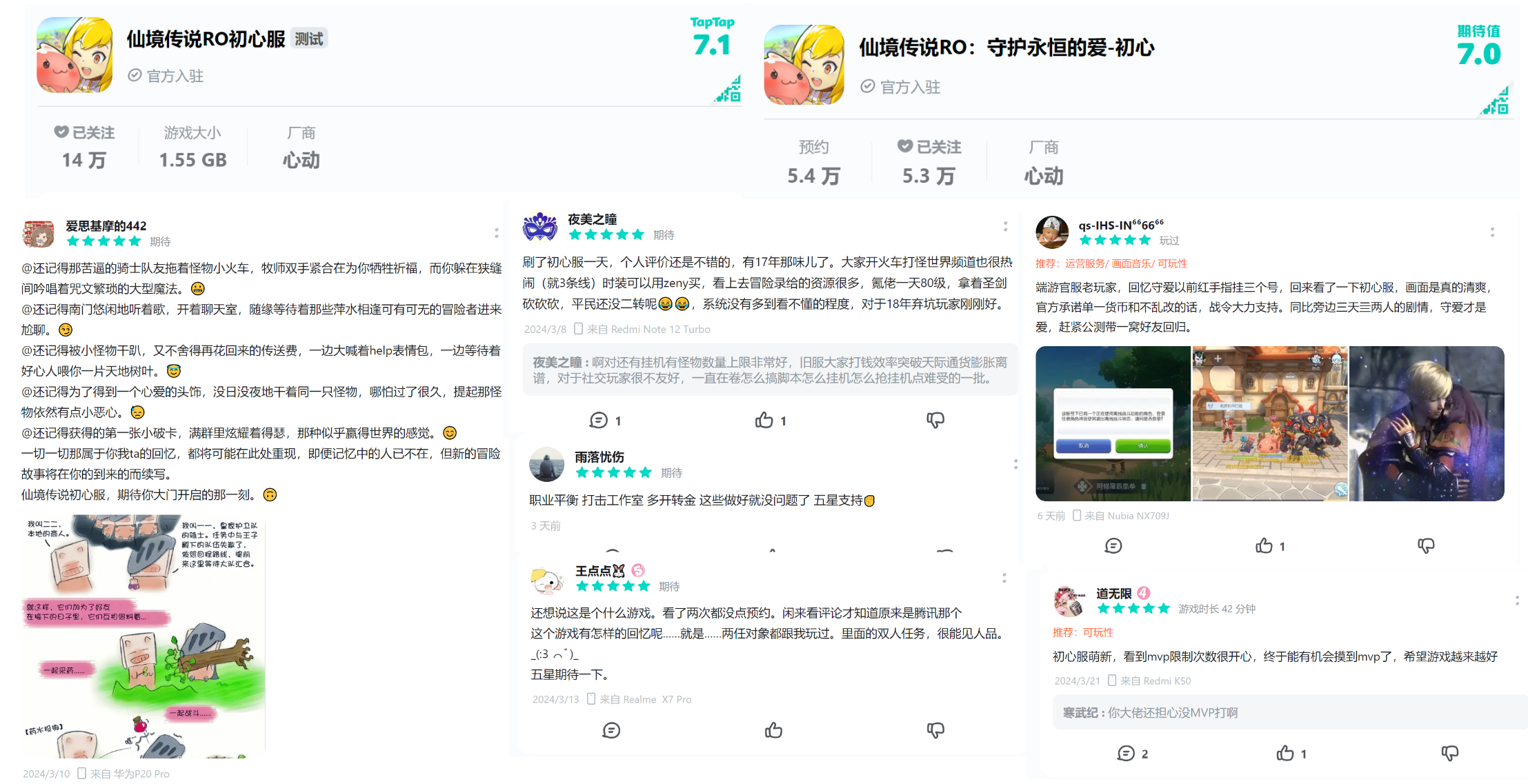Open comic strip image in 爱思基摩的442 review
1528x784 pixels.
click(x=143, y=636)
